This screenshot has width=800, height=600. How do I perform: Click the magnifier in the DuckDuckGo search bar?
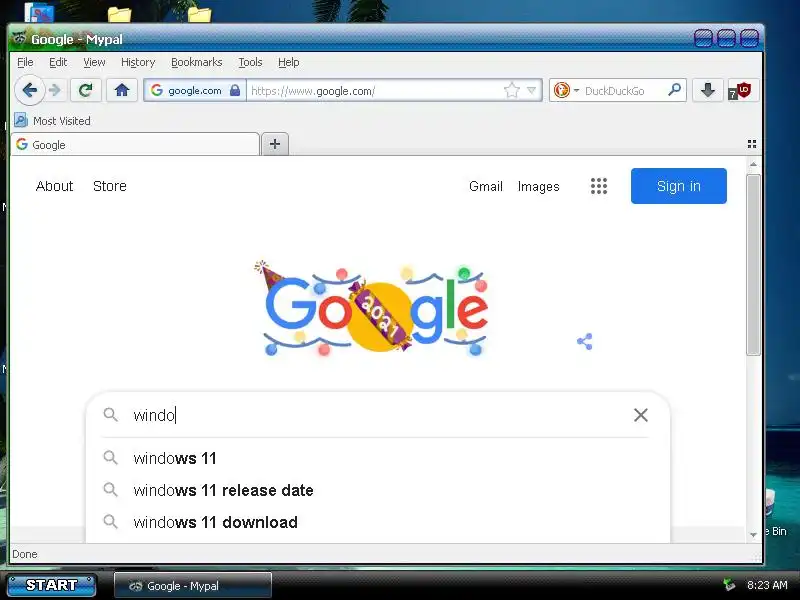(x=674, y=90)
